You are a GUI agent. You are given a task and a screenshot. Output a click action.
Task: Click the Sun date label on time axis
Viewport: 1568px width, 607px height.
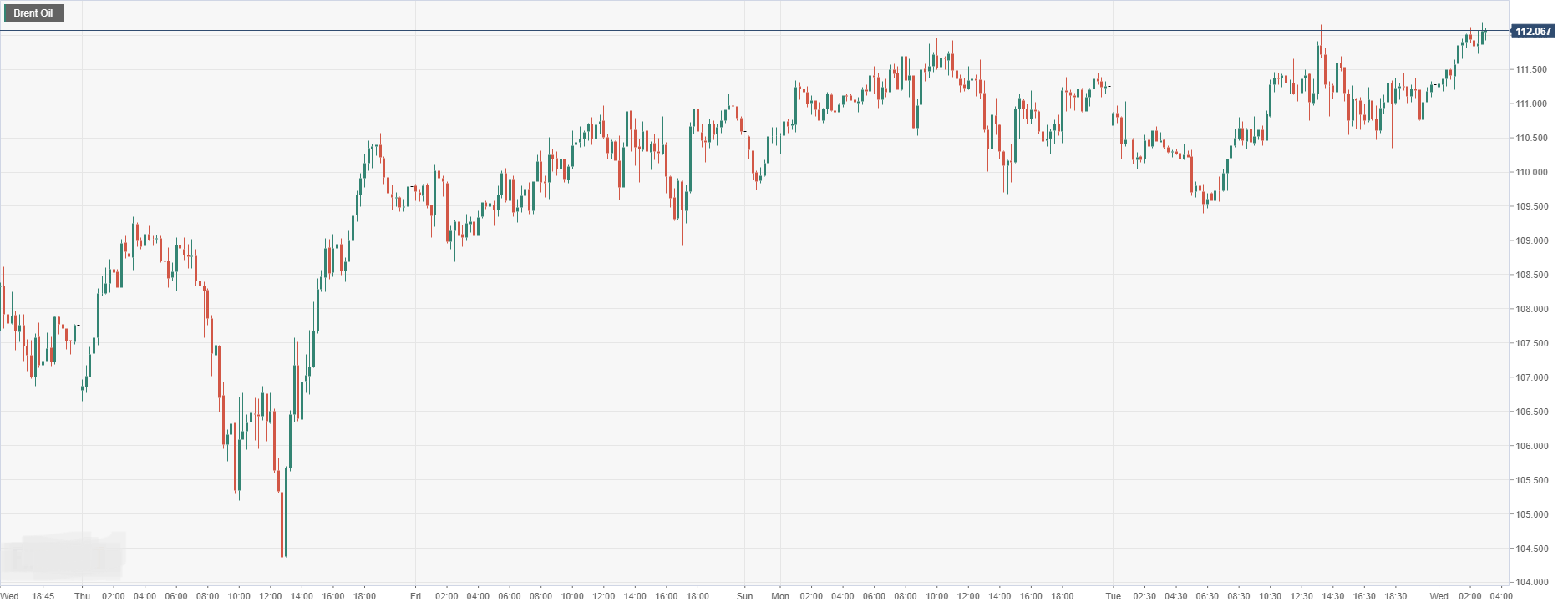point(744,596)
